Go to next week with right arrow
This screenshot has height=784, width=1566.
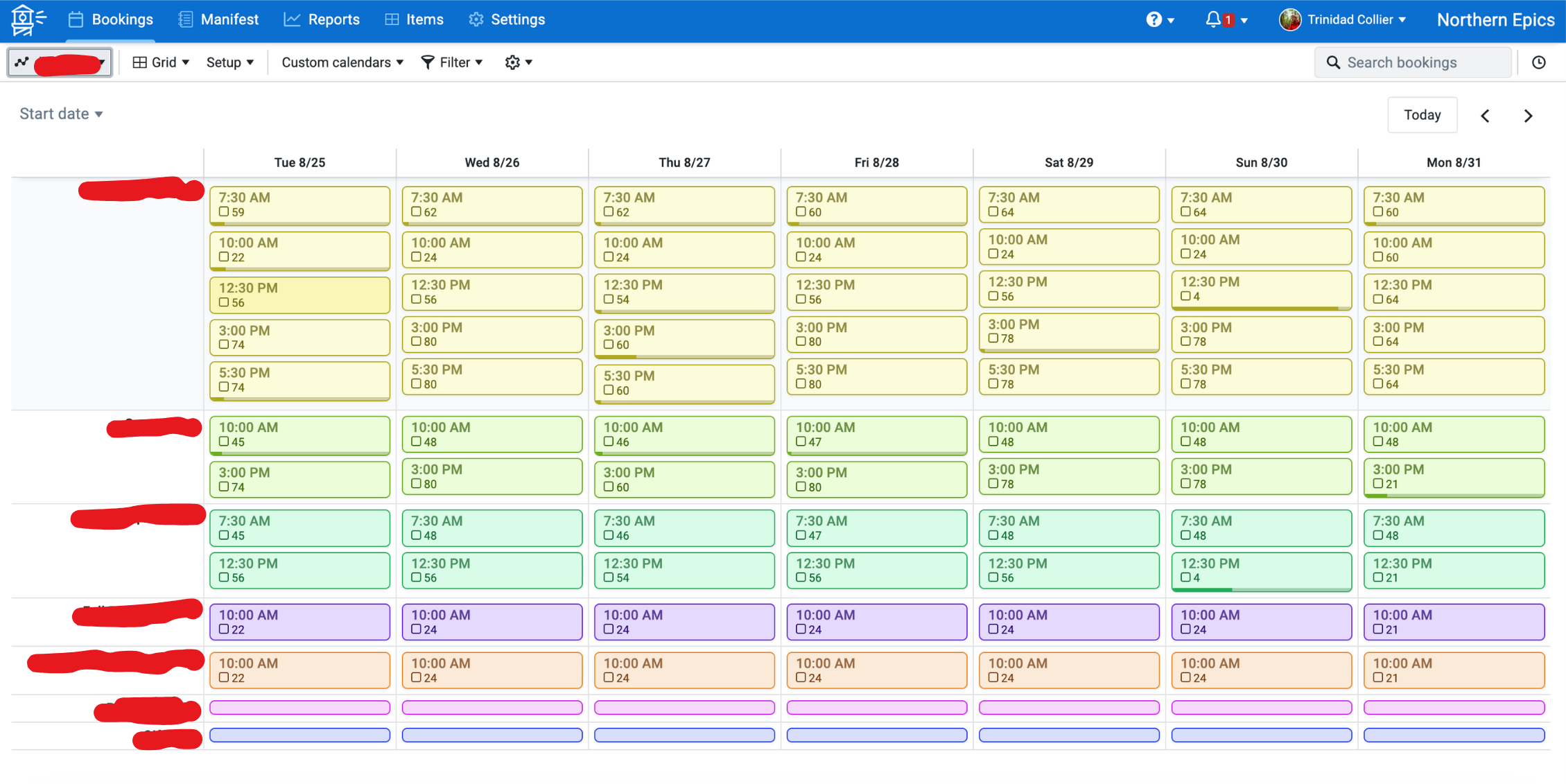pos(1528,116)
